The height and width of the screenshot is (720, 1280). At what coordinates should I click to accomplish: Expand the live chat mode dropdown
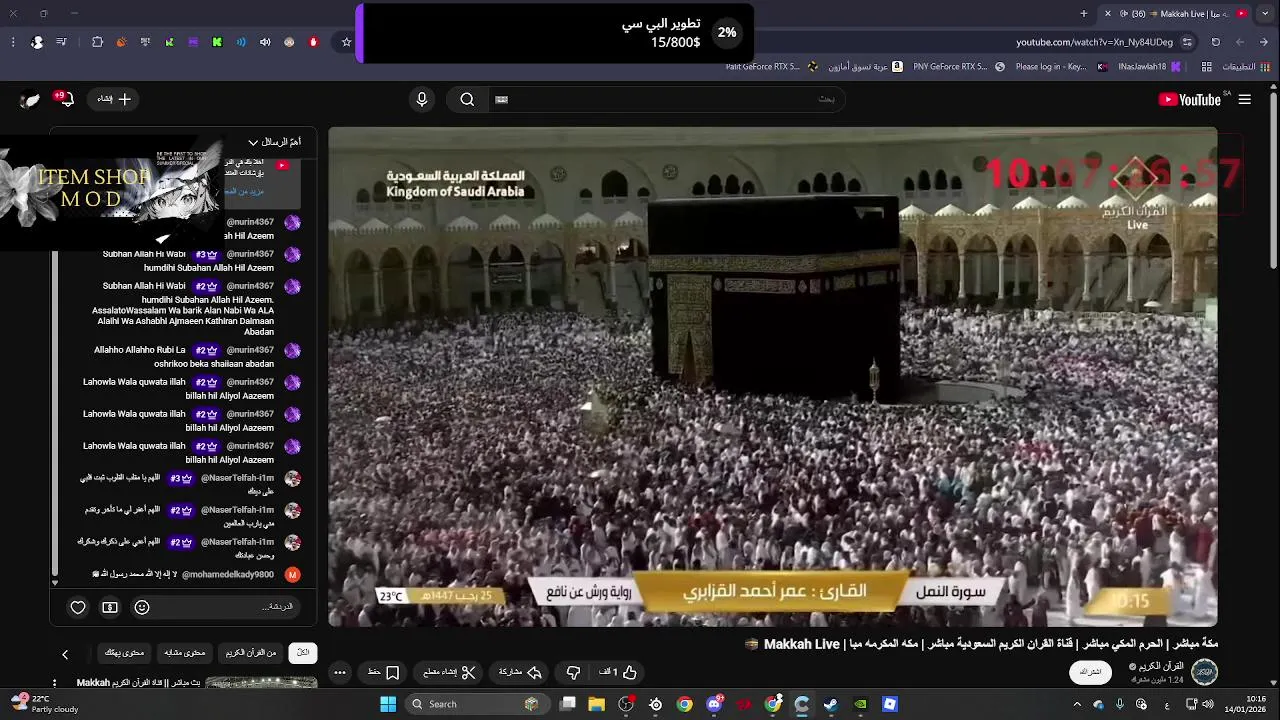(x=274, y=142)
